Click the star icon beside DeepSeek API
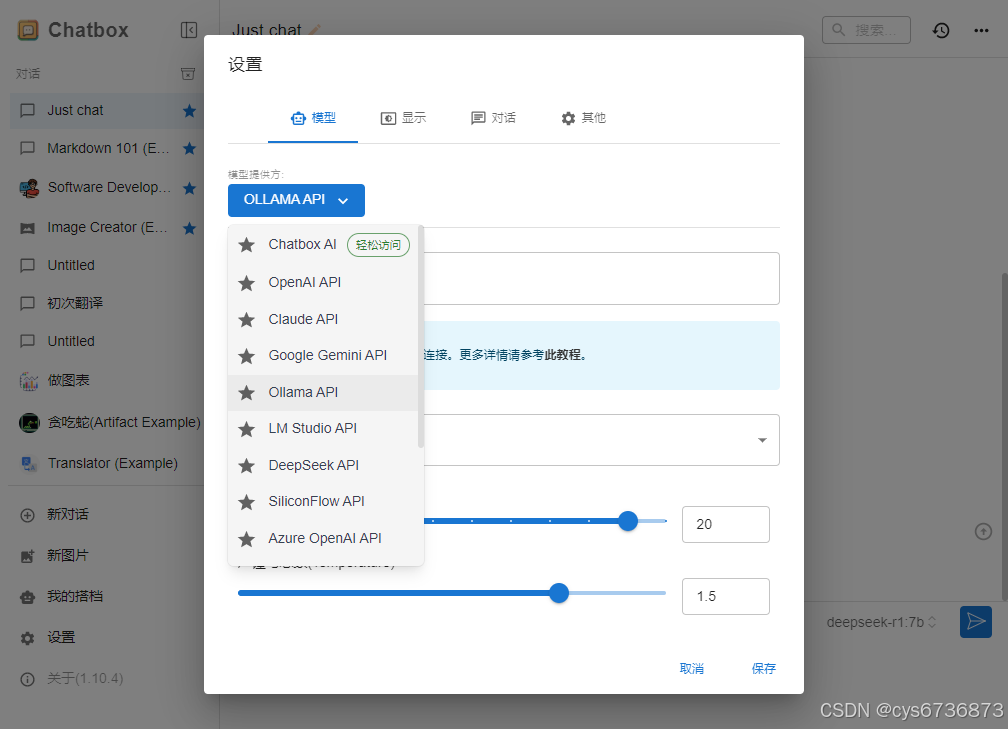Image resolution: width=1008 pixels, height=729 pixels. [246, 466]
